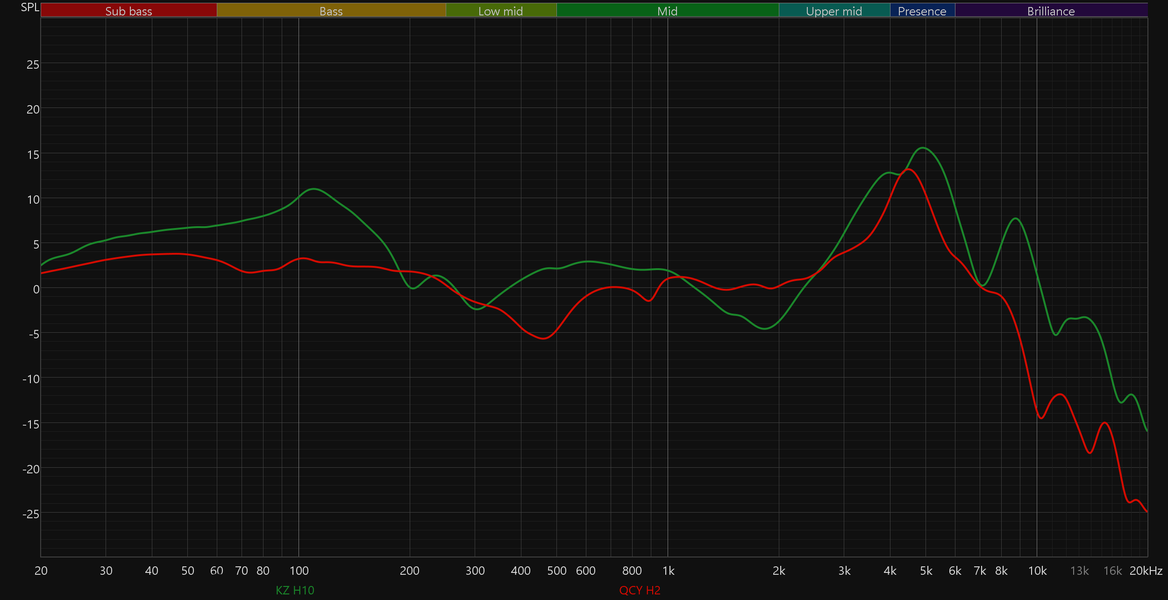
Task: Click the 0 dB level label
Action: click(36, 289)
